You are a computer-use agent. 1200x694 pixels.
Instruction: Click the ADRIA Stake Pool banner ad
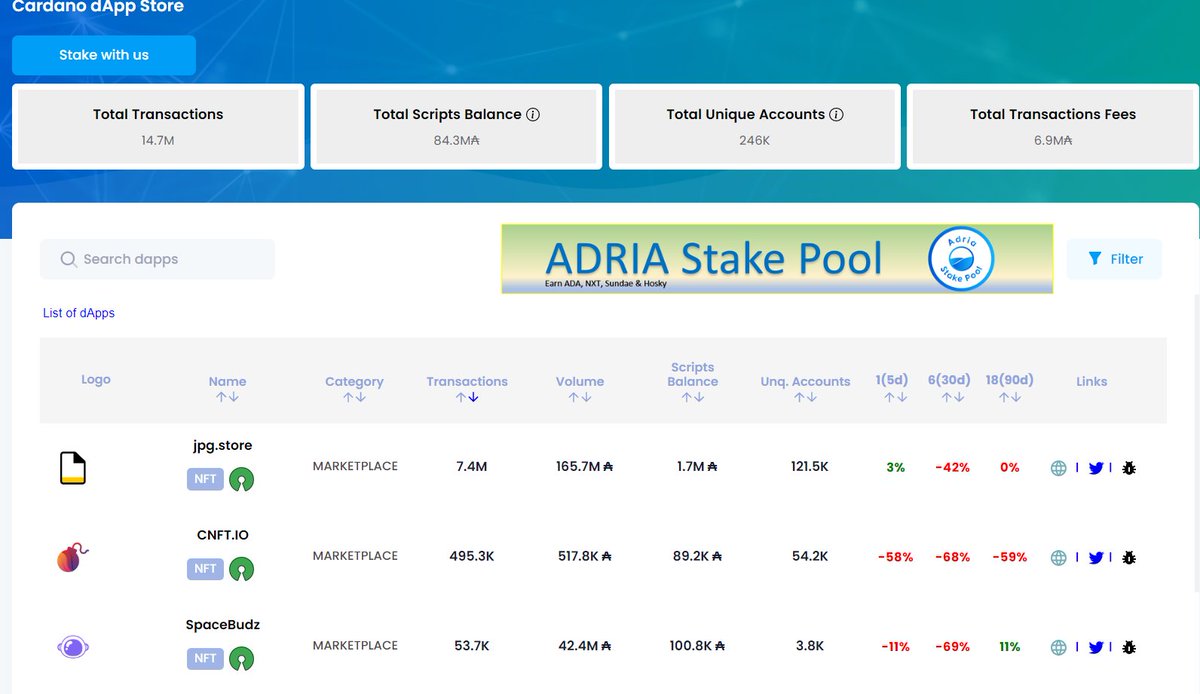point(777,259)
